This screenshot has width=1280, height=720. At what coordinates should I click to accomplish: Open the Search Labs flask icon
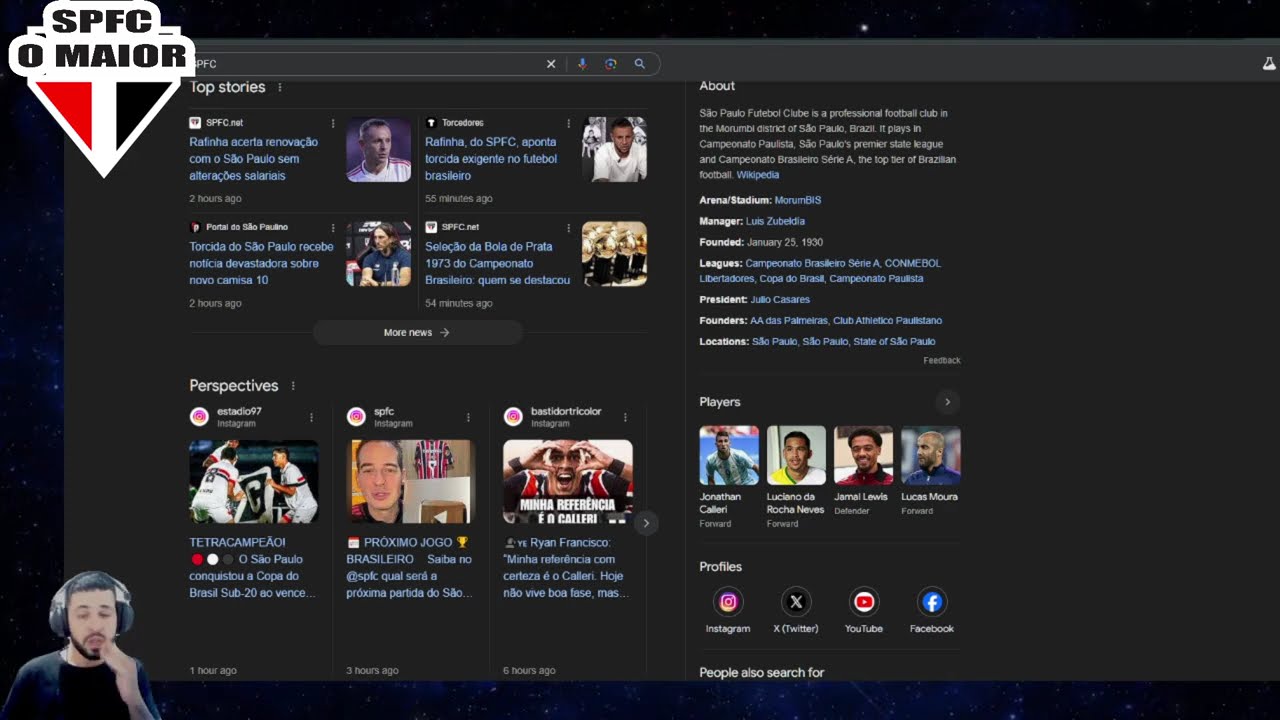point(1269,64)
